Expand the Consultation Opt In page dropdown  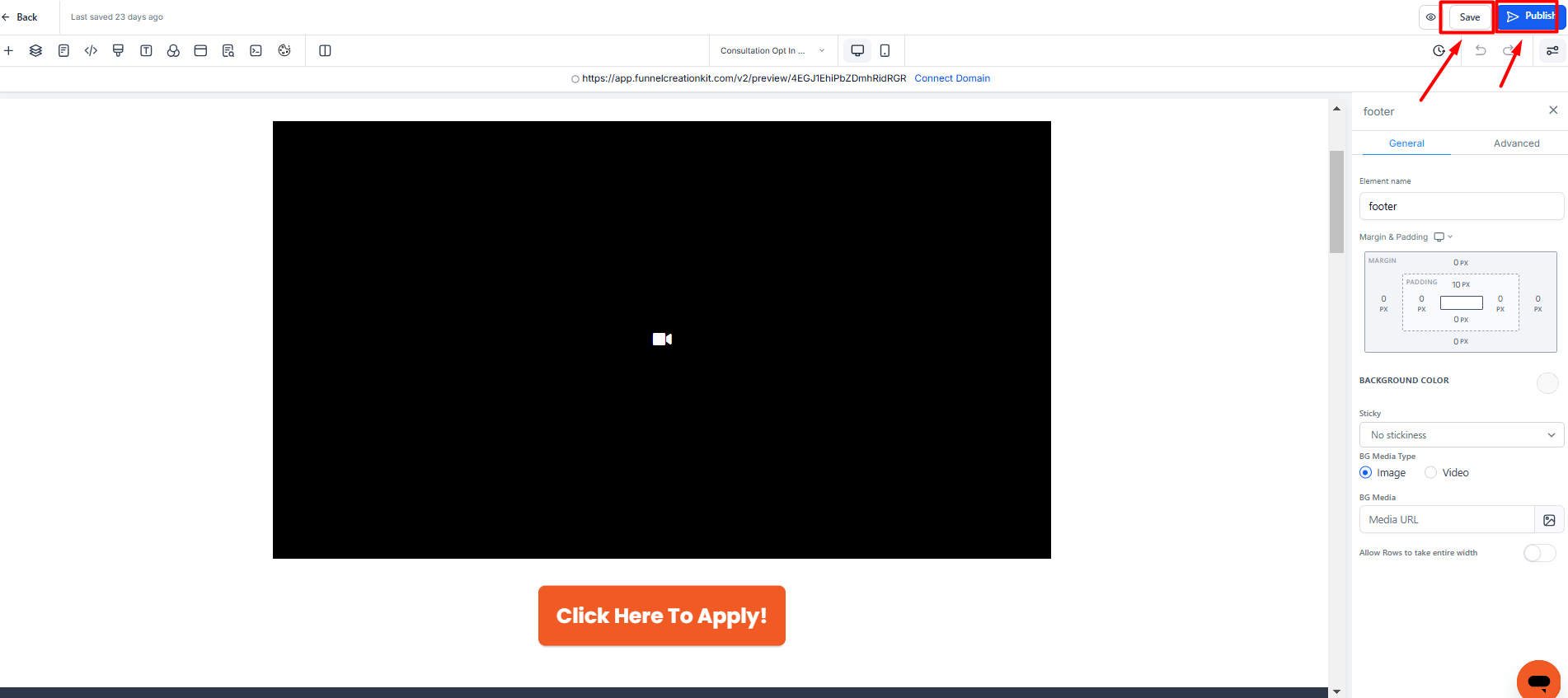772,50
